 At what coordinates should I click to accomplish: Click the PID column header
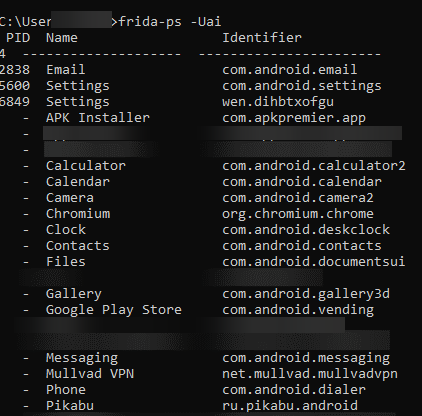click(18, 38)
